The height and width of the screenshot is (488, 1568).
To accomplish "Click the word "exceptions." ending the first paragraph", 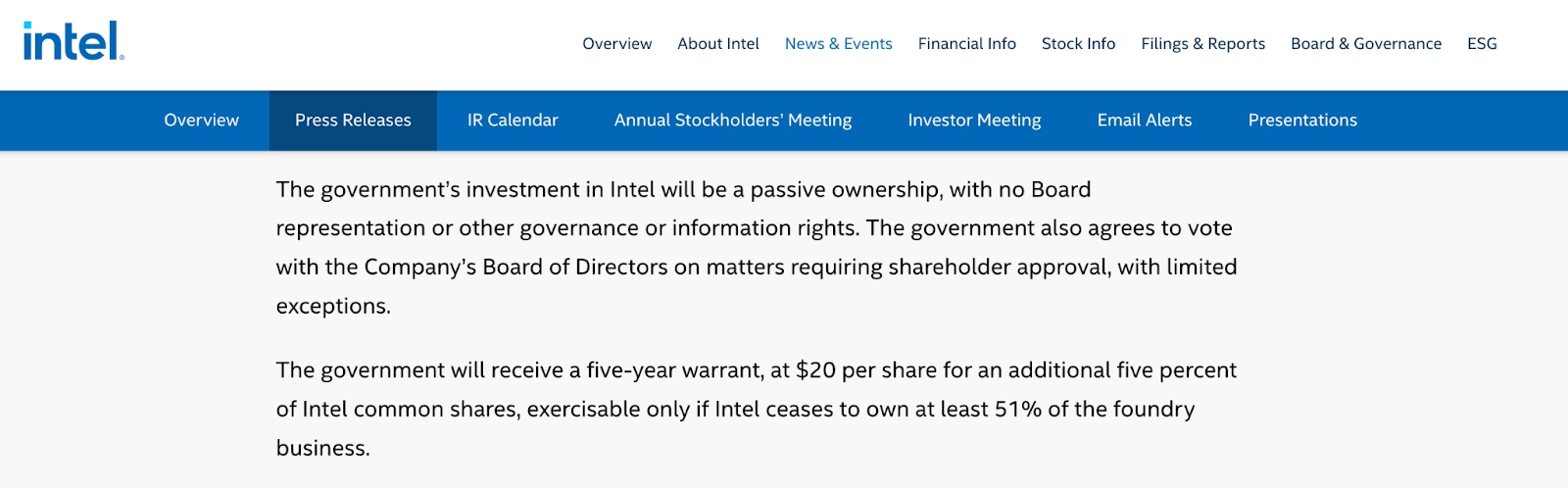I will point(333,307).
